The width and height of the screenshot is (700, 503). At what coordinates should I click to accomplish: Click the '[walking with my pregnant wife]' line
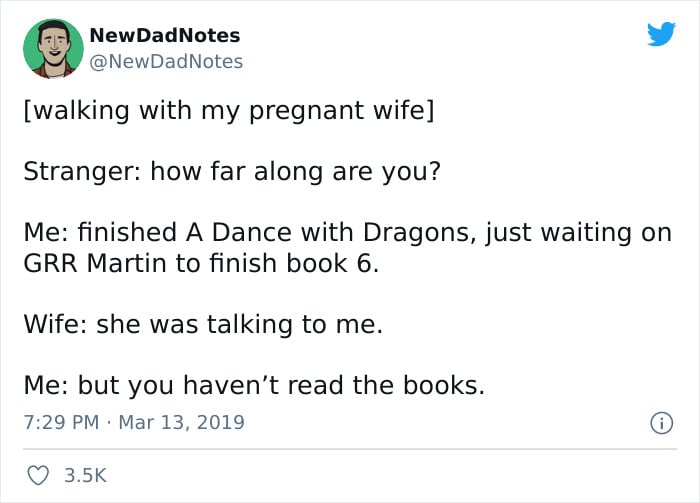(229, 111)
